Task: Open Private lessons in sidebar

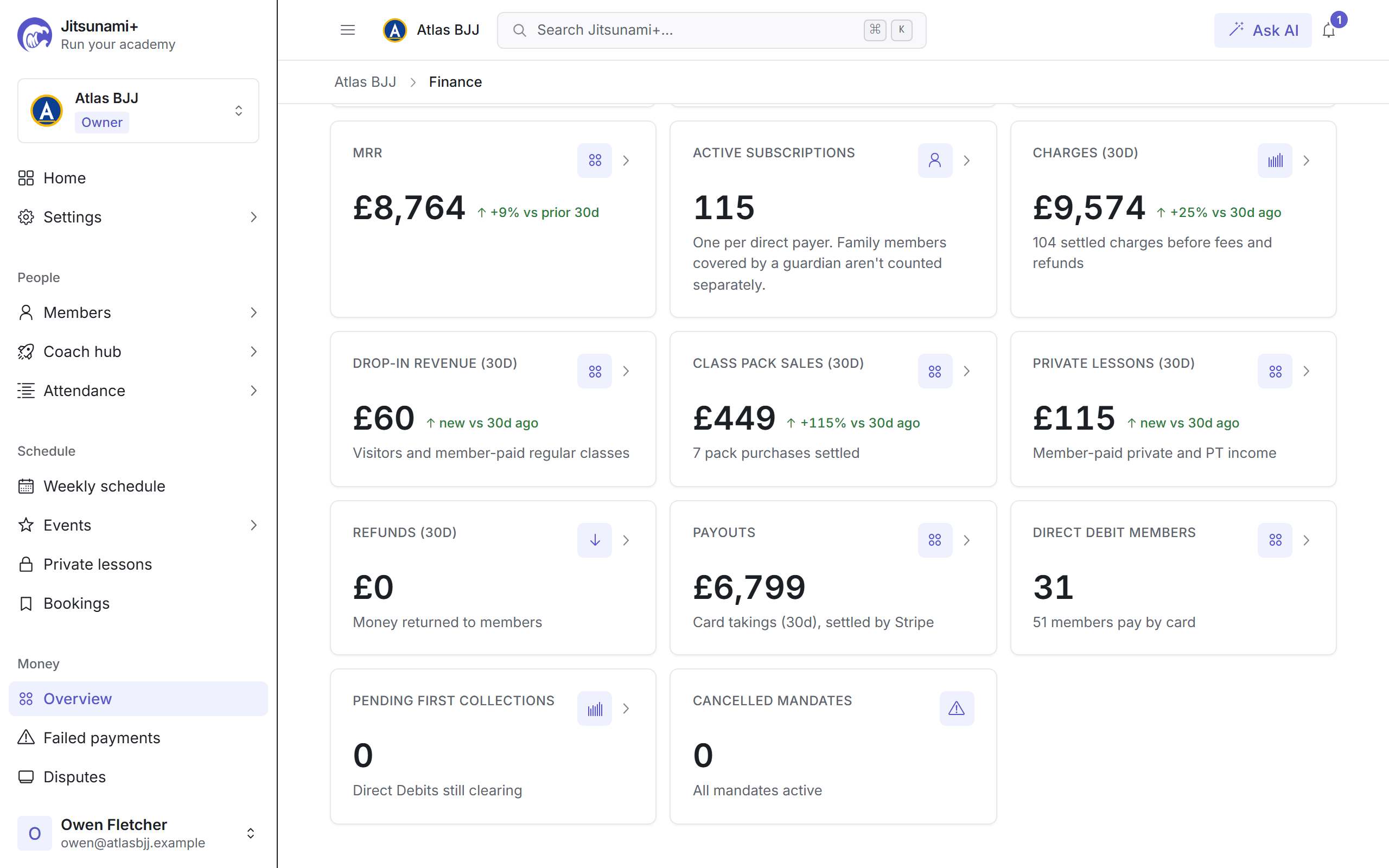Action: click(138, 564)
